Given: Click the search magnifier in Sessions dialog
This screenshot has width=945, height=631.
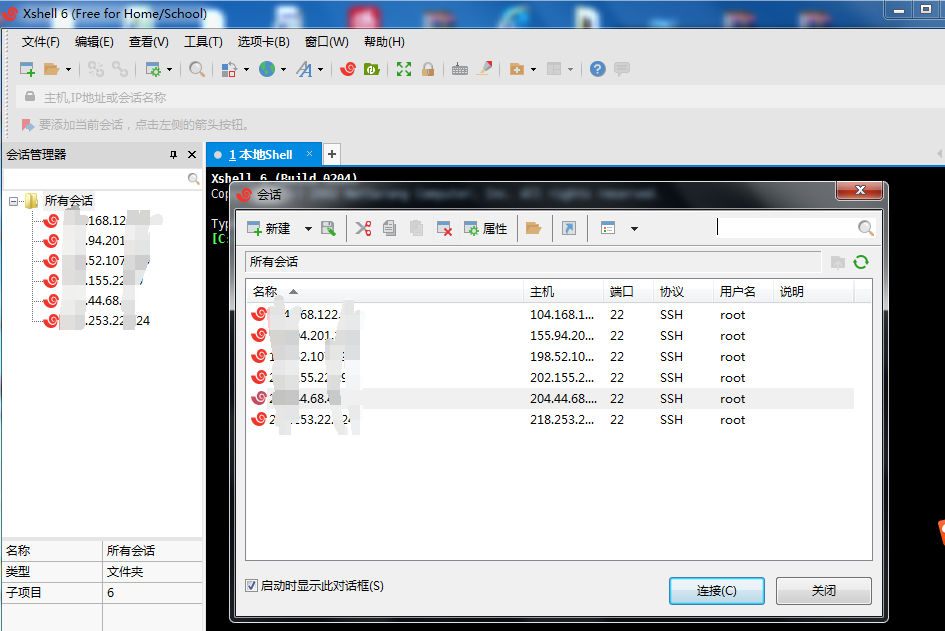Looking at the screenshot, I should pos(865,228).
